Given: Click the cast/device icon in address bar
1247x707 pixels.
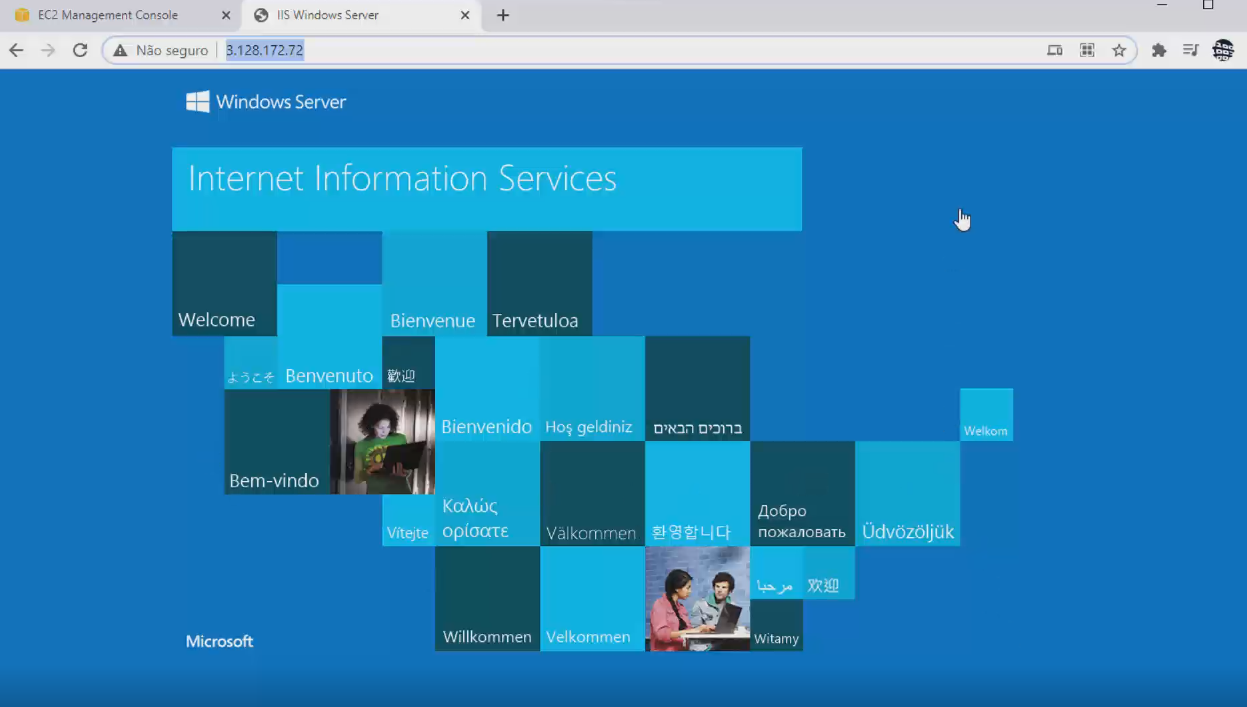Looking at the screenshot, I should click(x=1055, y=50).
